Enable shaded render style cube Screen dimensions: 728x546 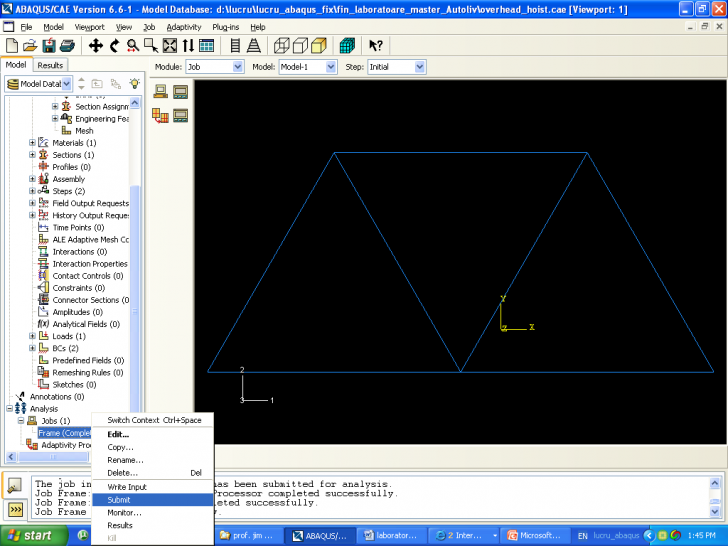[318, 46]
